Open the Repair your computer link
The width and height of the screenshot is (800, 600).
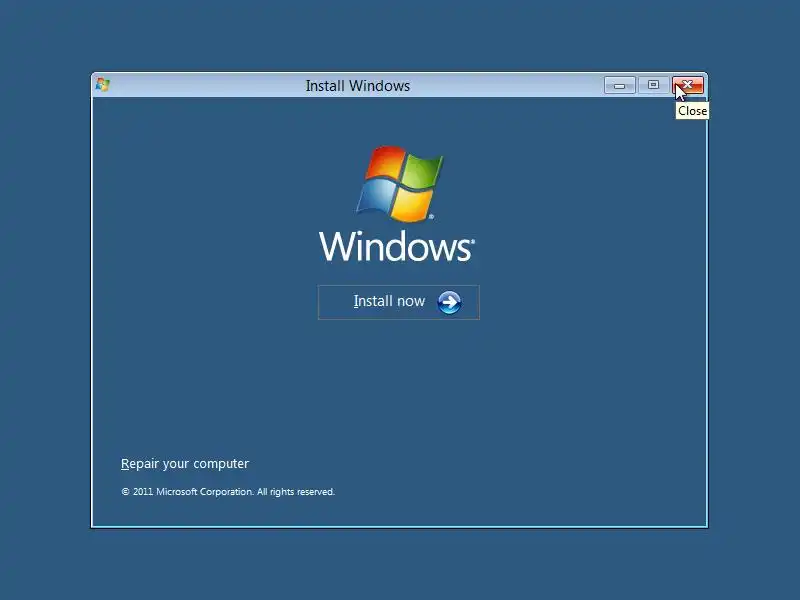[x=185, y=464]
